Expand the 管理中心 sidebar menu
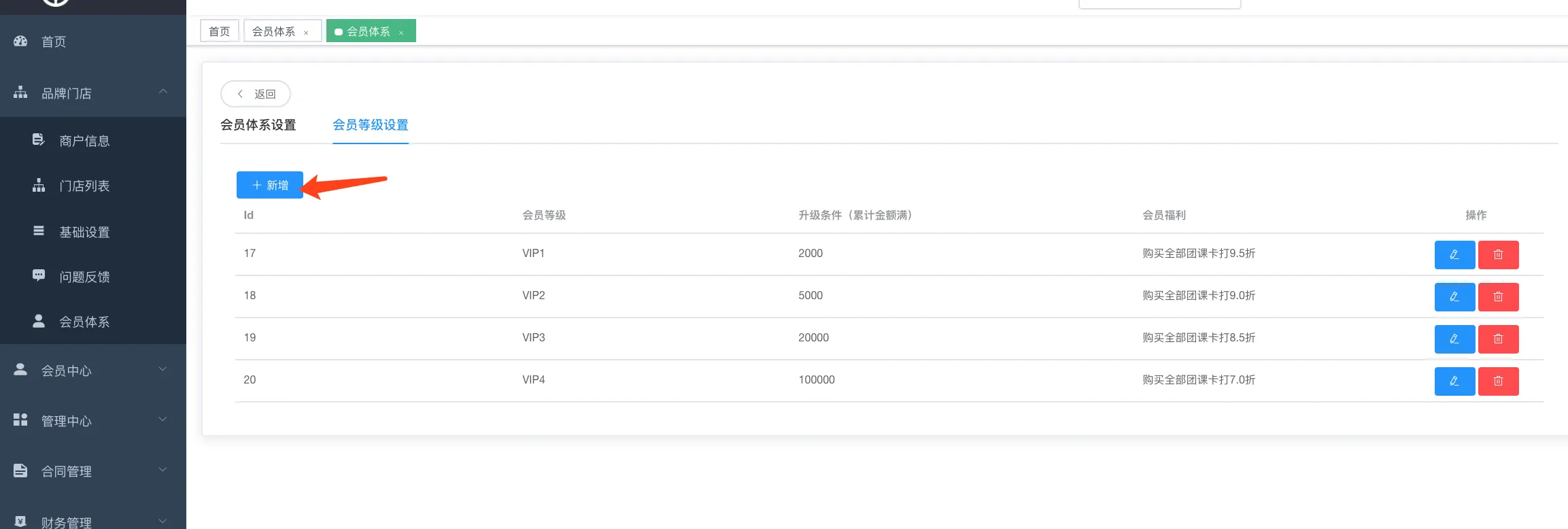 pyautogui.click(x=163, y=420)
